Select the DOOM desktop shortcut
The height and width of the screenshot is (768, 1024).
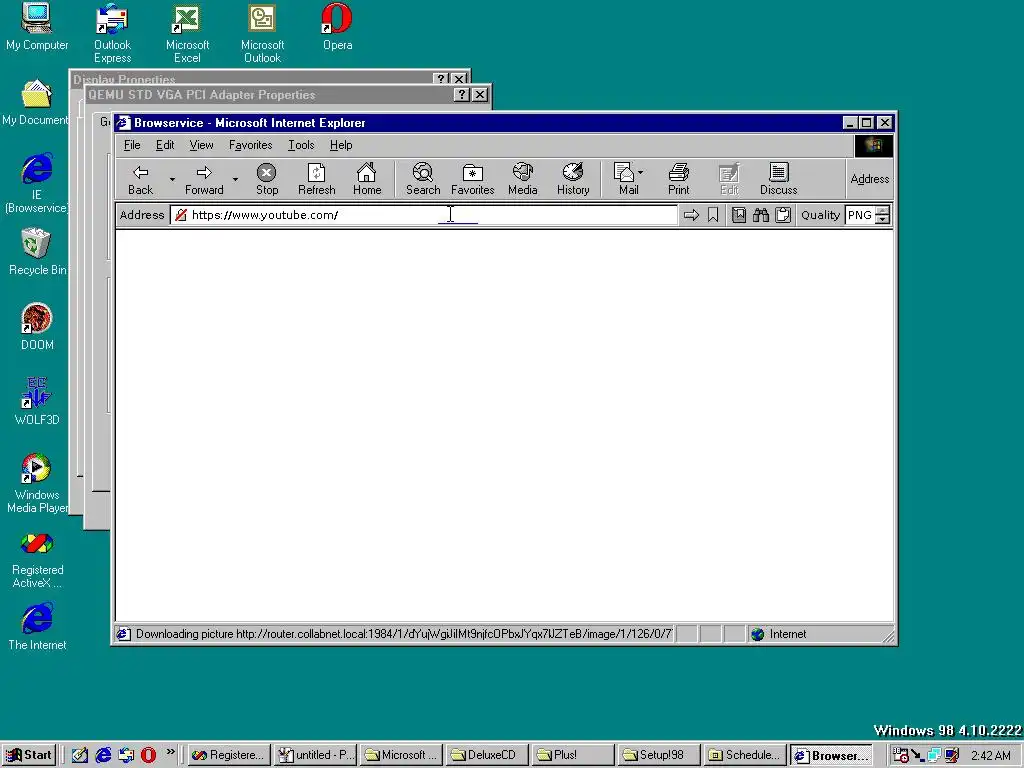pyautogui.click(x=37, y=327)
